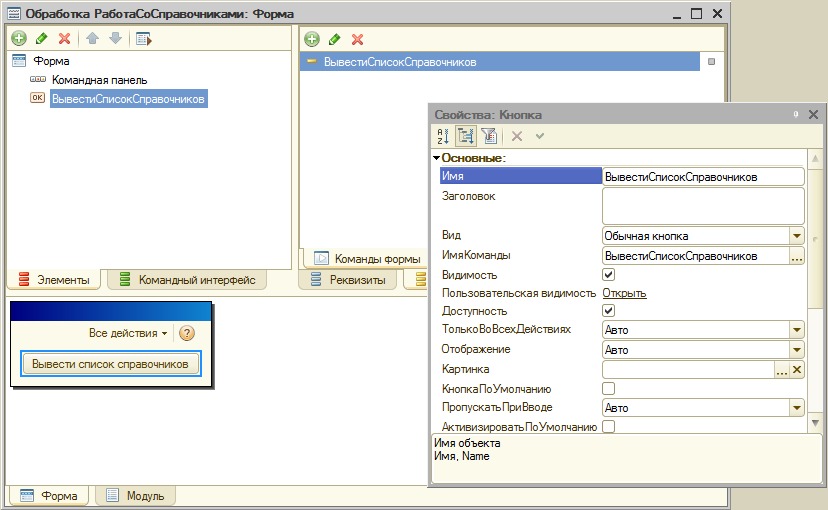Edit the selected form command with pencil

coord(334,39)
